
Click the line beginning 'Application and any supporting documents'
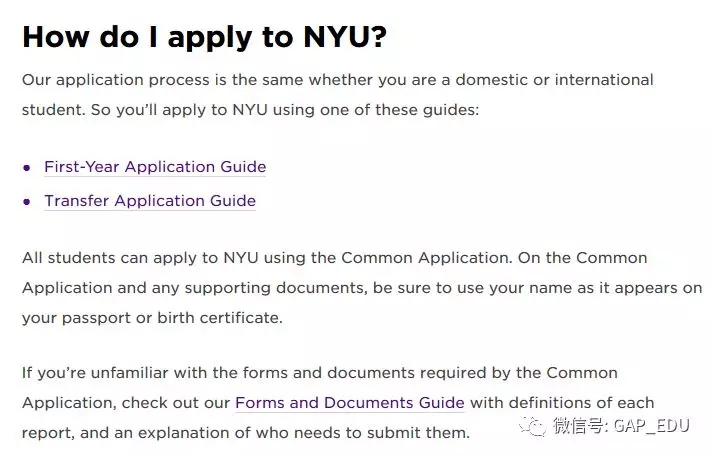tap(362, 288)
